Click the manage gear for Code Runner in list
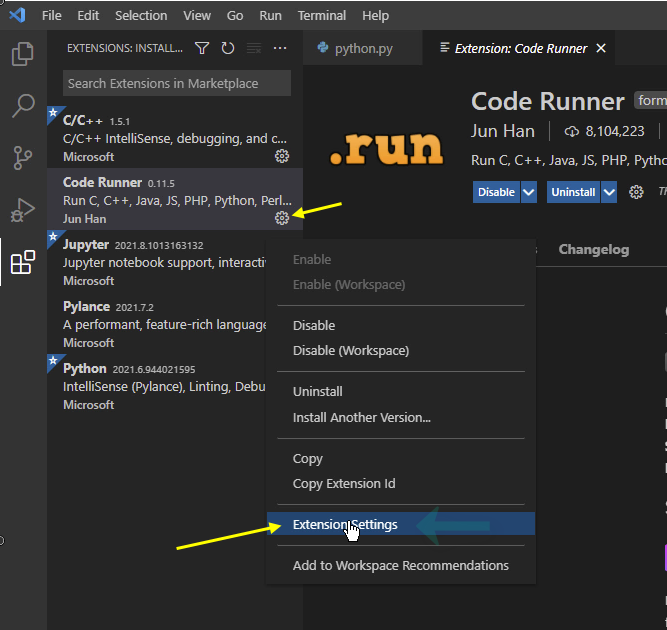 click(282, 218)
